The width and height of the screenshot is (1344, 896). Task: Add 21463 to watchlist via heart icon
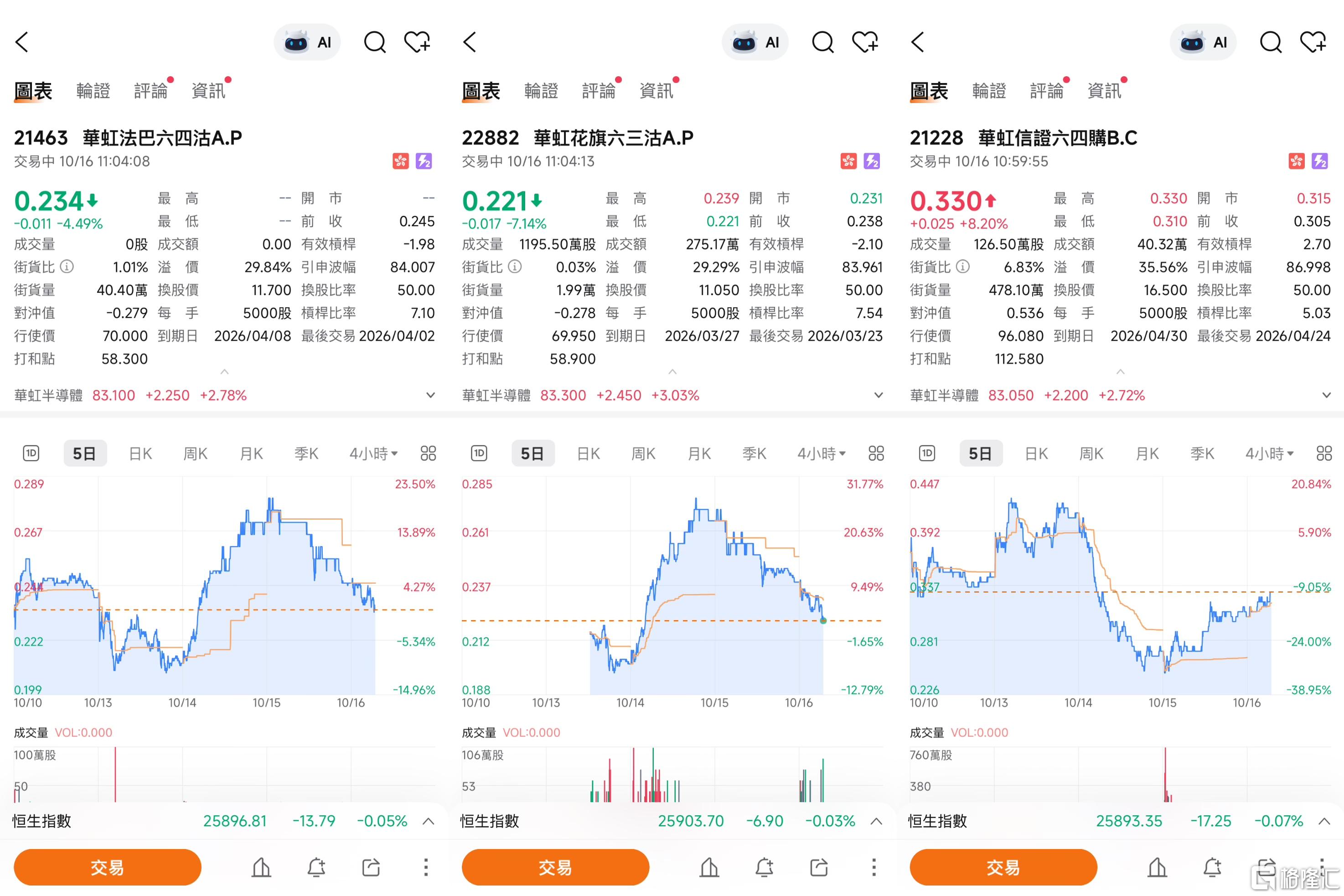tap(417, 42)
